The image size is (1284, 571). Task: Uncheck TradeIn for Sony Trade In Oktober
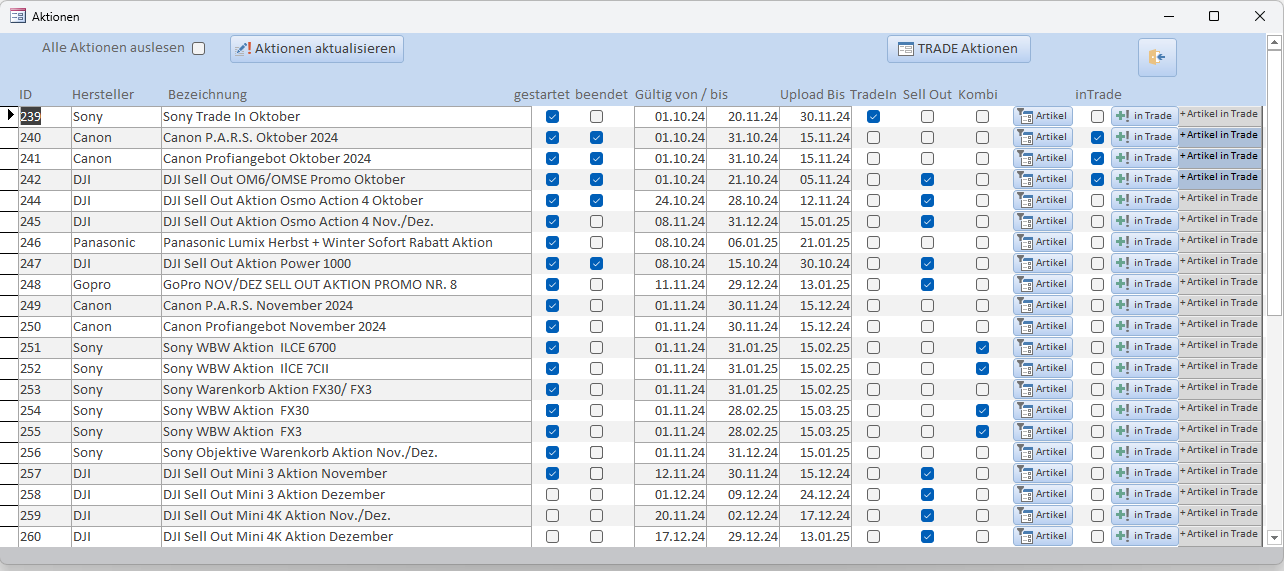[x=873, y=116]
